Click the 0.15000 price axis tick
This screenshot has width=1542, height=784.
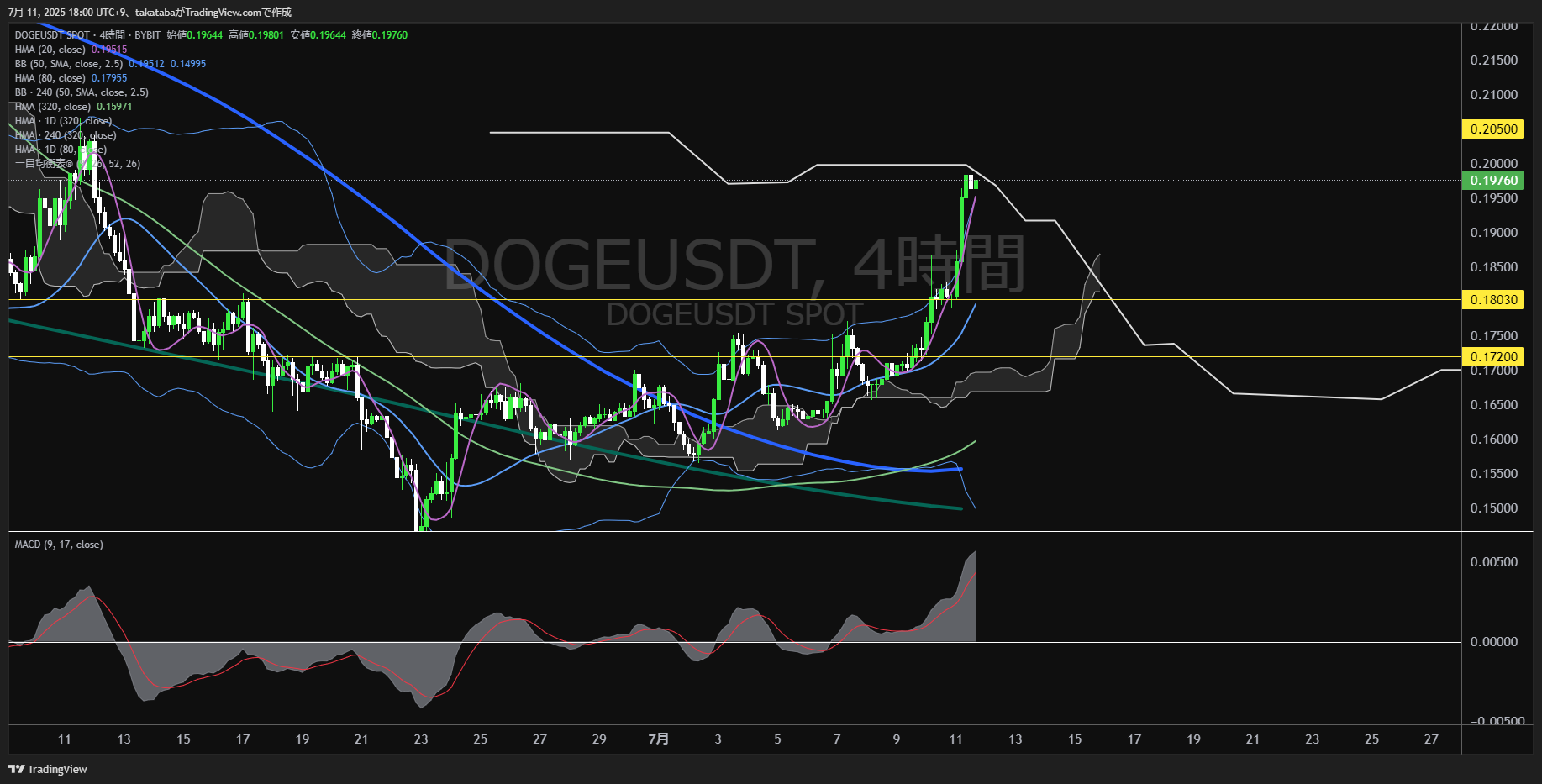(x=1494, y=508)
